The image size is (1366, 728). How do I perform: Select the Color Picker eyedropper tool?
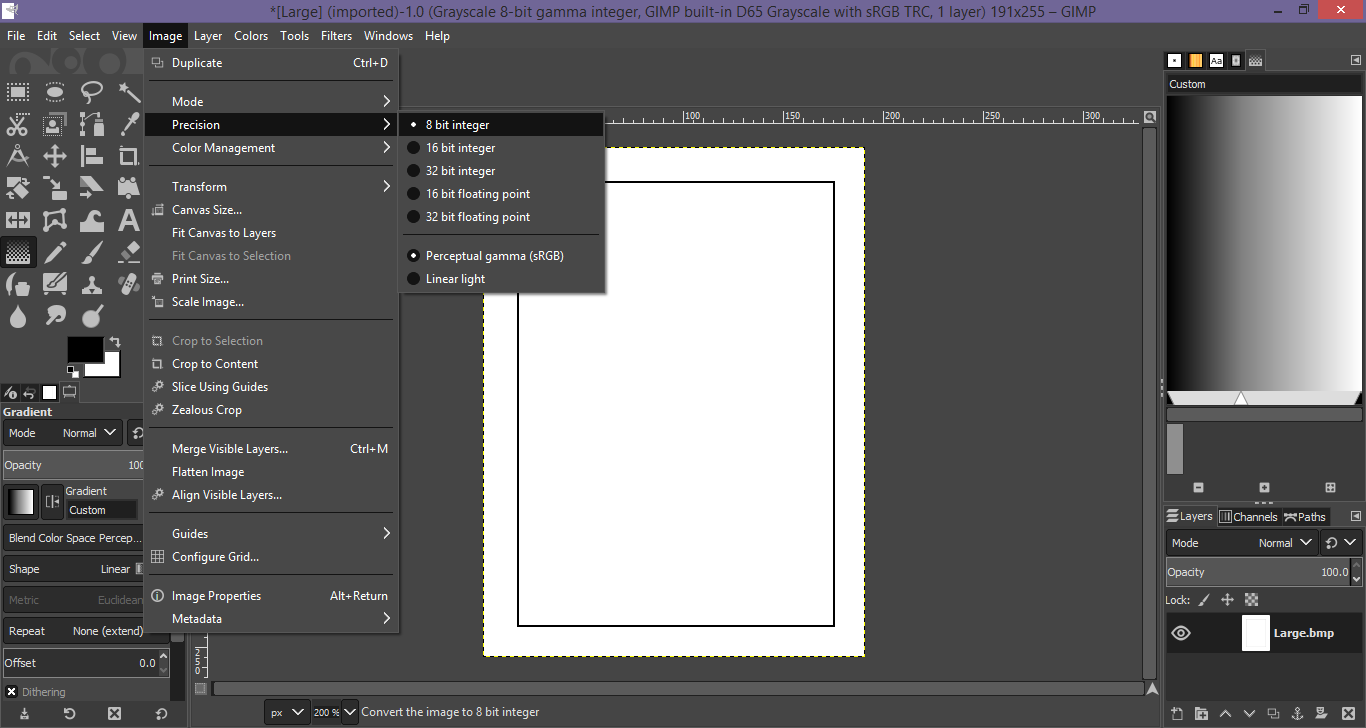129,125
